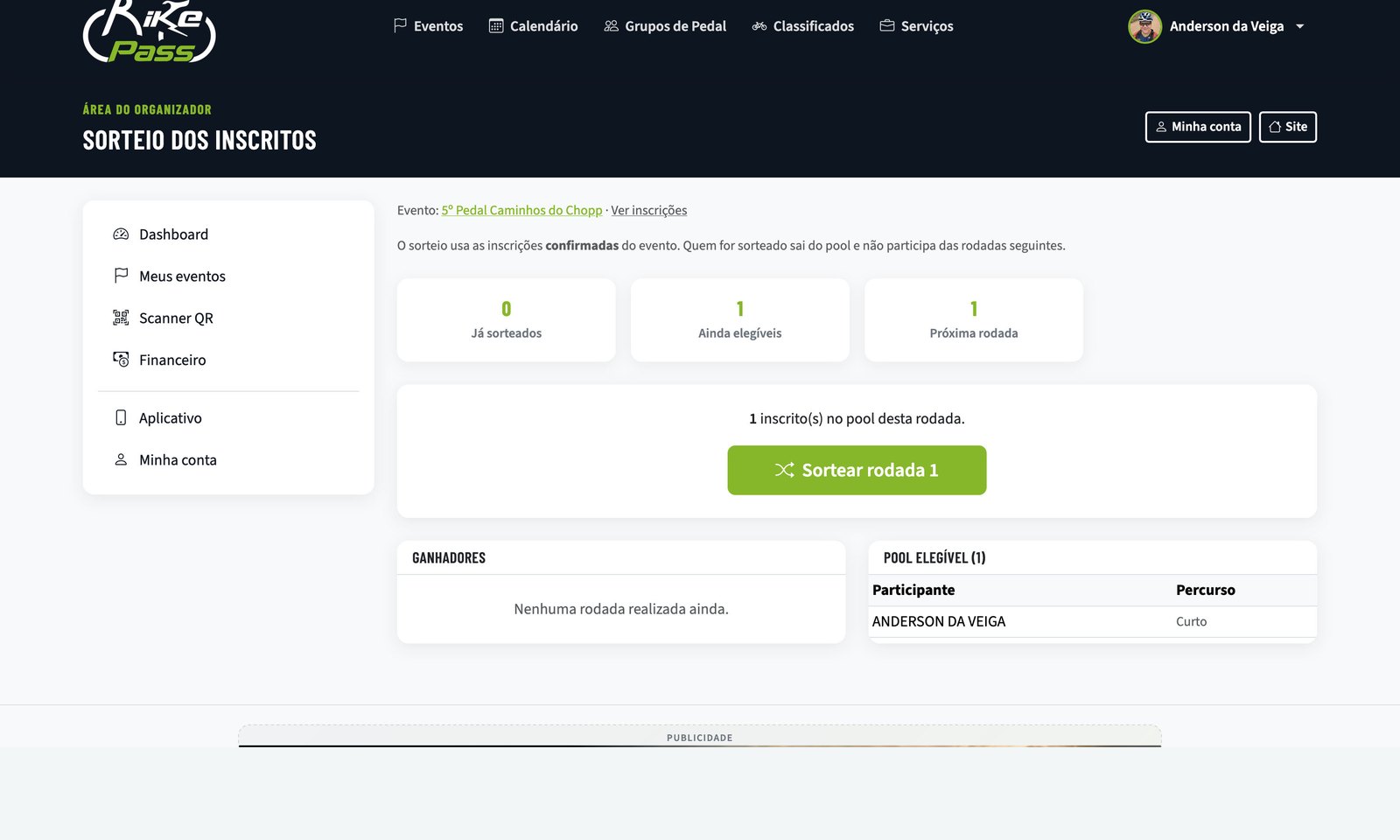
Task: Open Eventos in the top navigation
Action: [438, 26]
